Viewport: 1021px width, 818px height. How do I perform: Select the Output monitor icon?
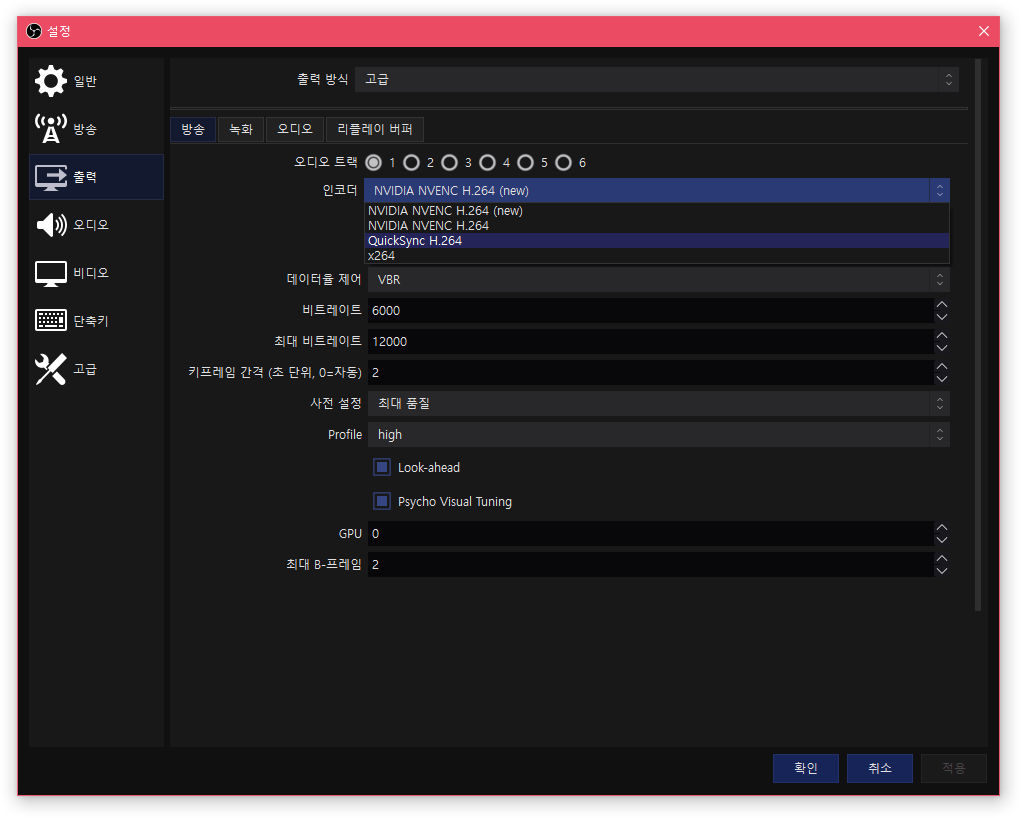51,177
